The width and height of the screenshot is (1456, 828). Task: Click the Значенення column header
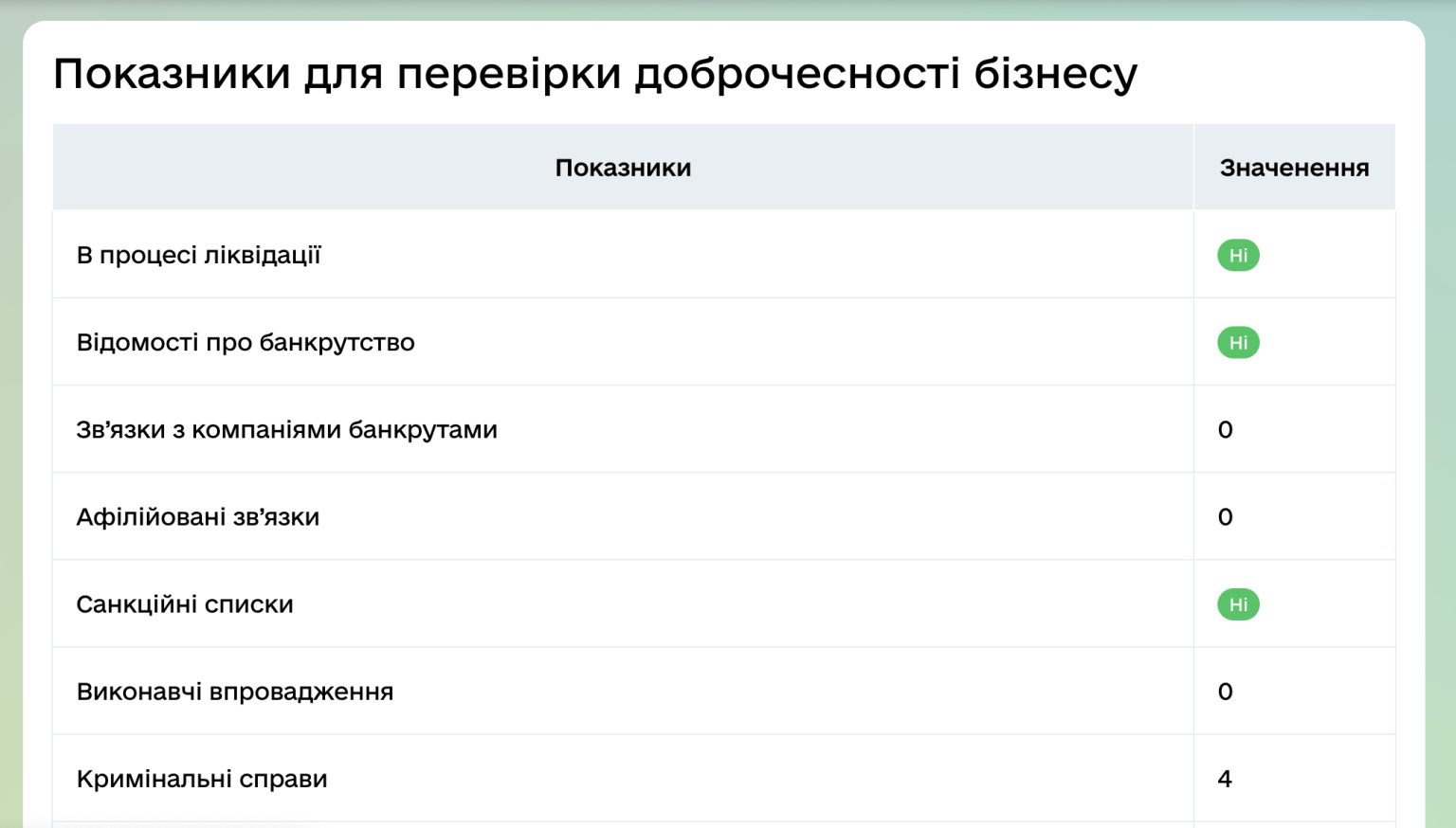click(x=1294, y=168)
